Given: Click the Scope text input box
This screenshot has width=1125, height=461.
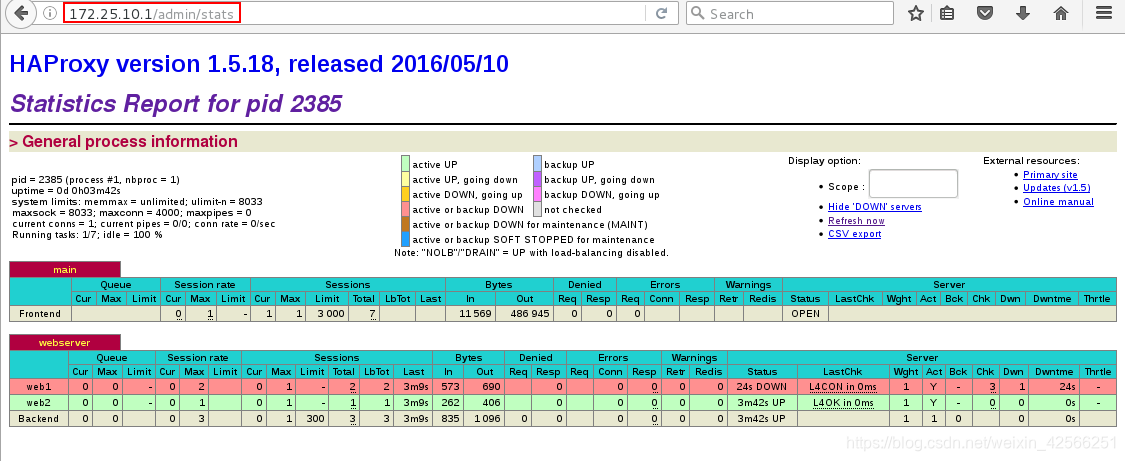Looking at the screenshot, I should click(x=913, y=184).
